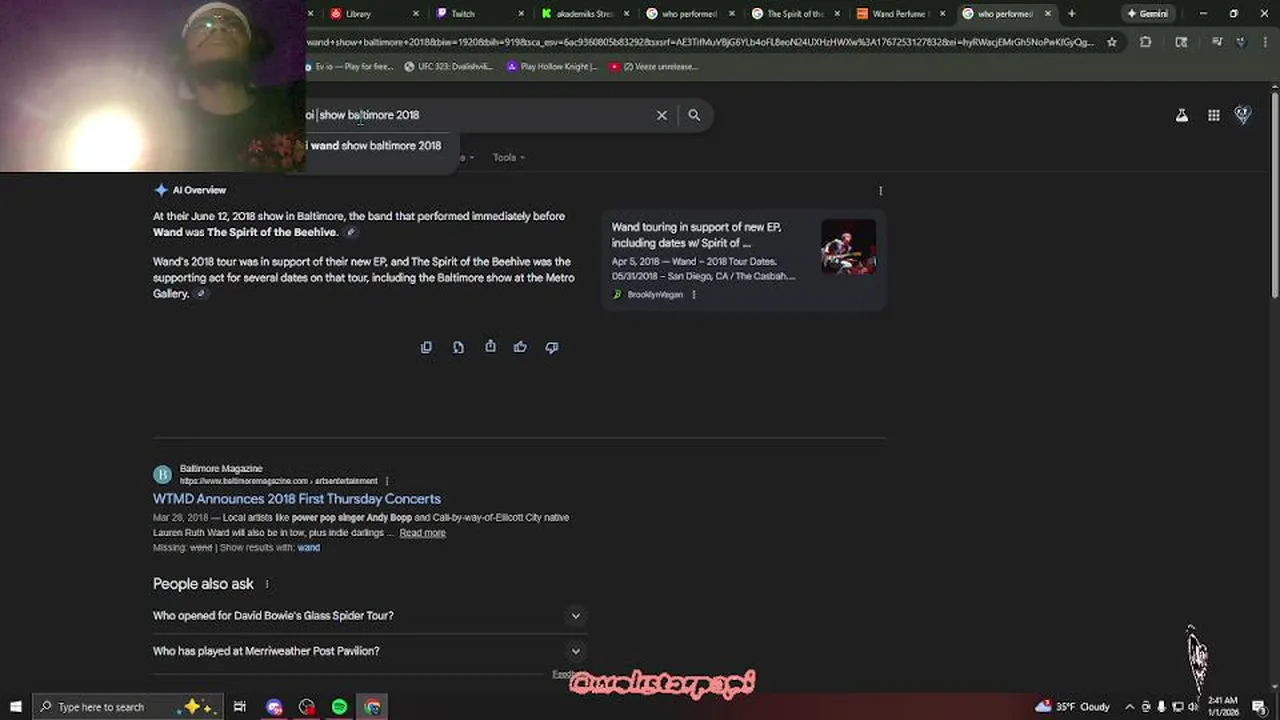Click link icon after 'The Spirit of the Beehive.'

tap(350, 233)
